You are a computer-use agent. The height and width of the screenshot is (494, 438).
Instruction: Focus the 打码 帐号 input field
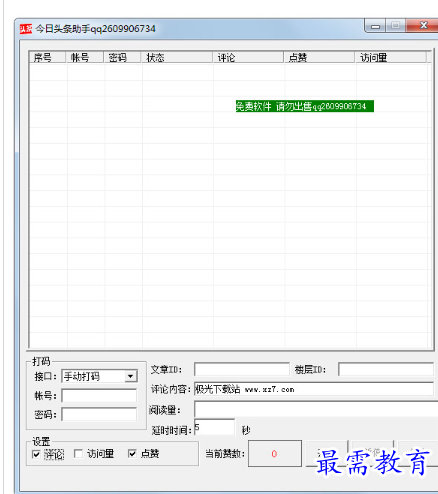click(x=99, y=396)
